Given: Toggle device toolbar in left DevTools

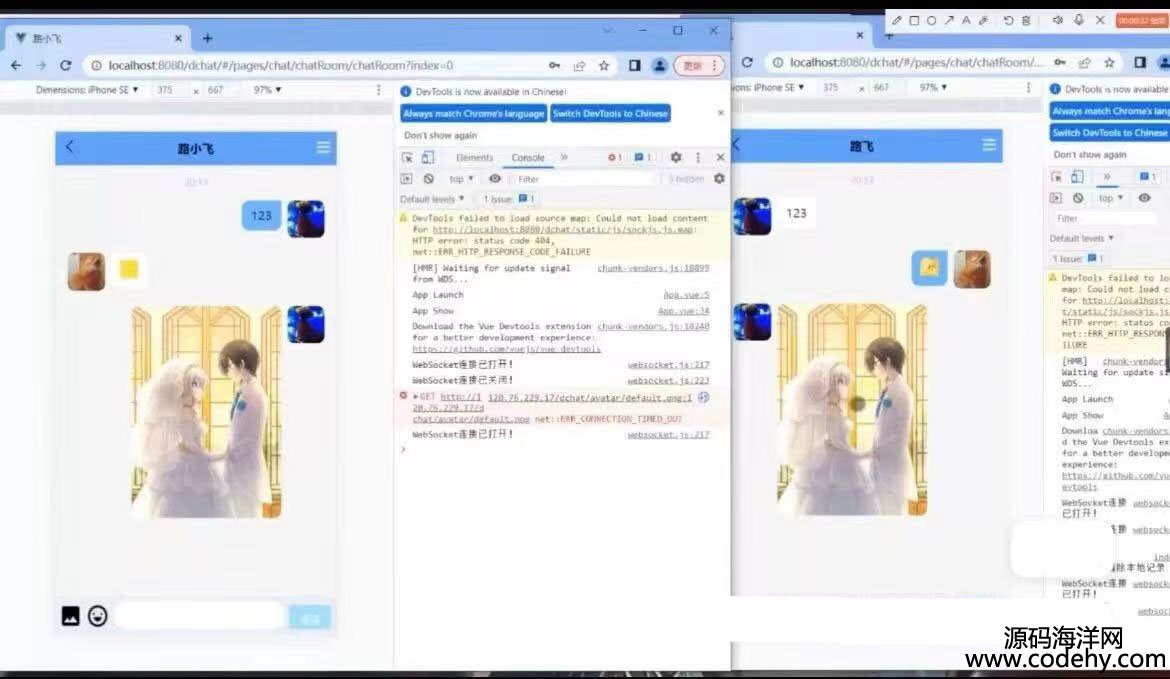Looking at the screenshot, I should 428,157.
